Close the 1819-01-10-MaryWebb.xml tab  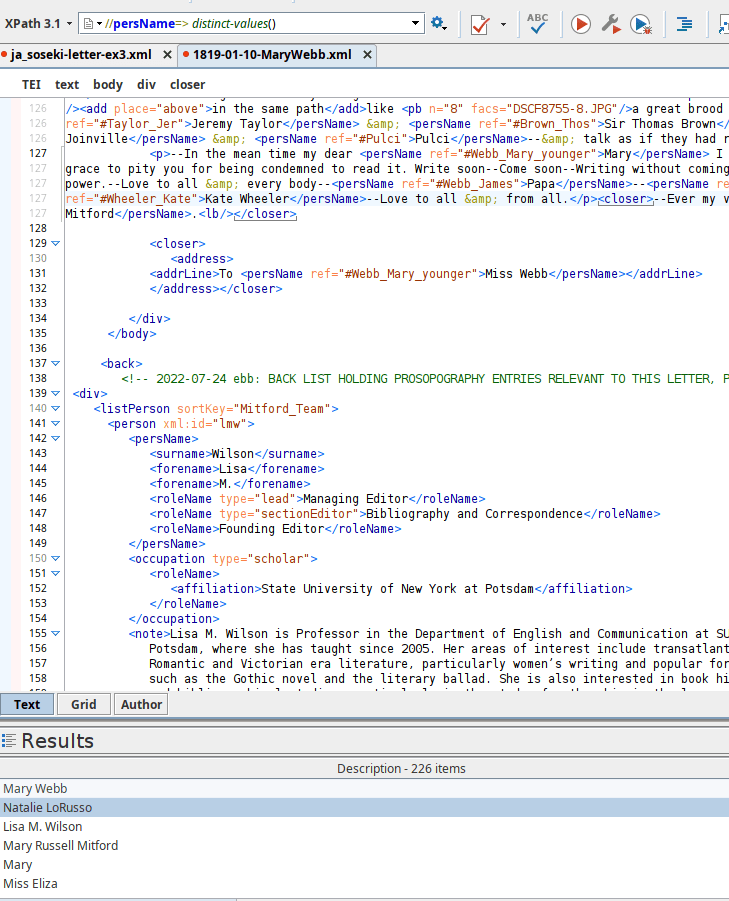point(367,55)
